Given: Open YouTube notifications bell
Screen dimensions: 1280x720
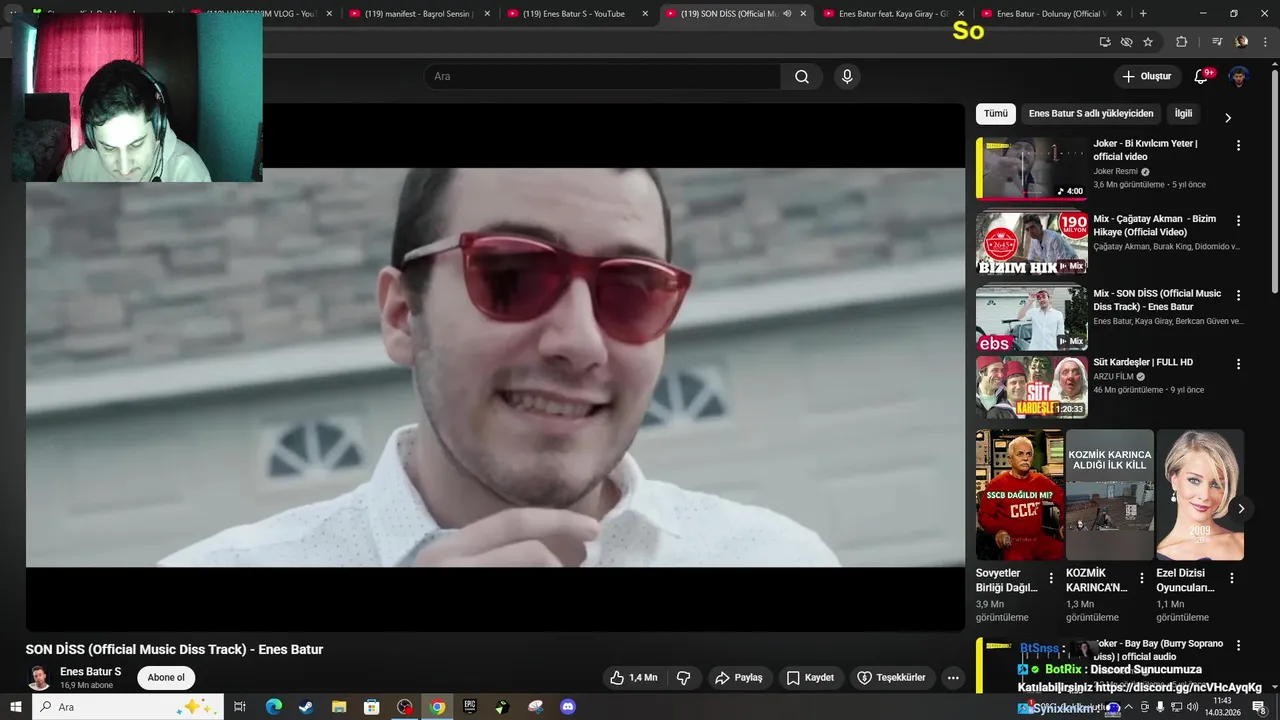Looking at the screenshot, I should pyautogui.click(x=1202, y=77).
